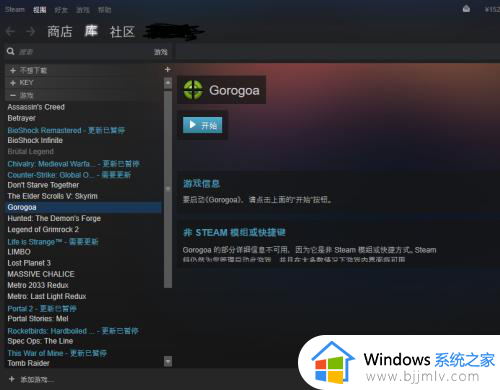The image size is (500, 390).
Task: Click the 游戏信息 heading
Action: point(201,184)
